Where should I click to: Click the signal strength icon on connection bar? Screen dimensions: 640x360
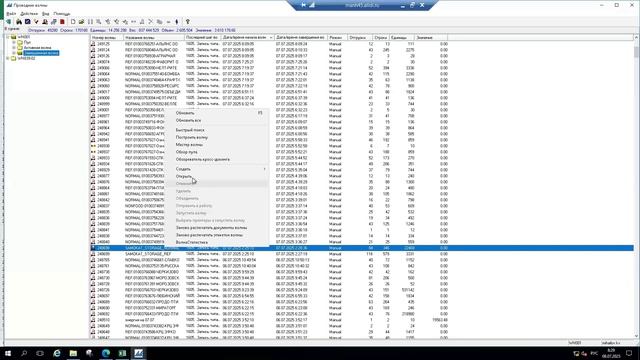pos(312,5)
